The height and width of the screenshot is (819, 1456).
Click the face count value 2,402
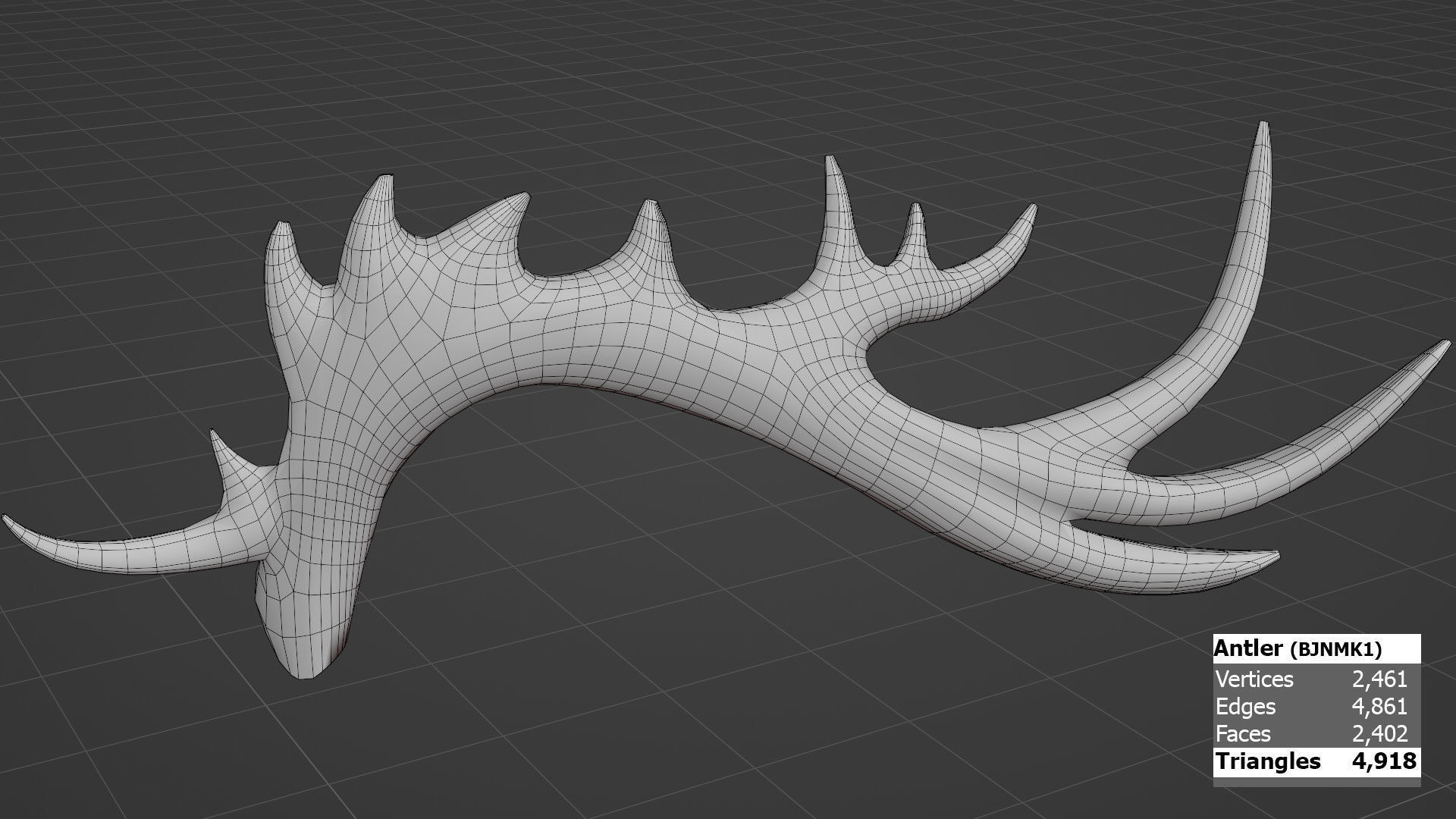1379,733
